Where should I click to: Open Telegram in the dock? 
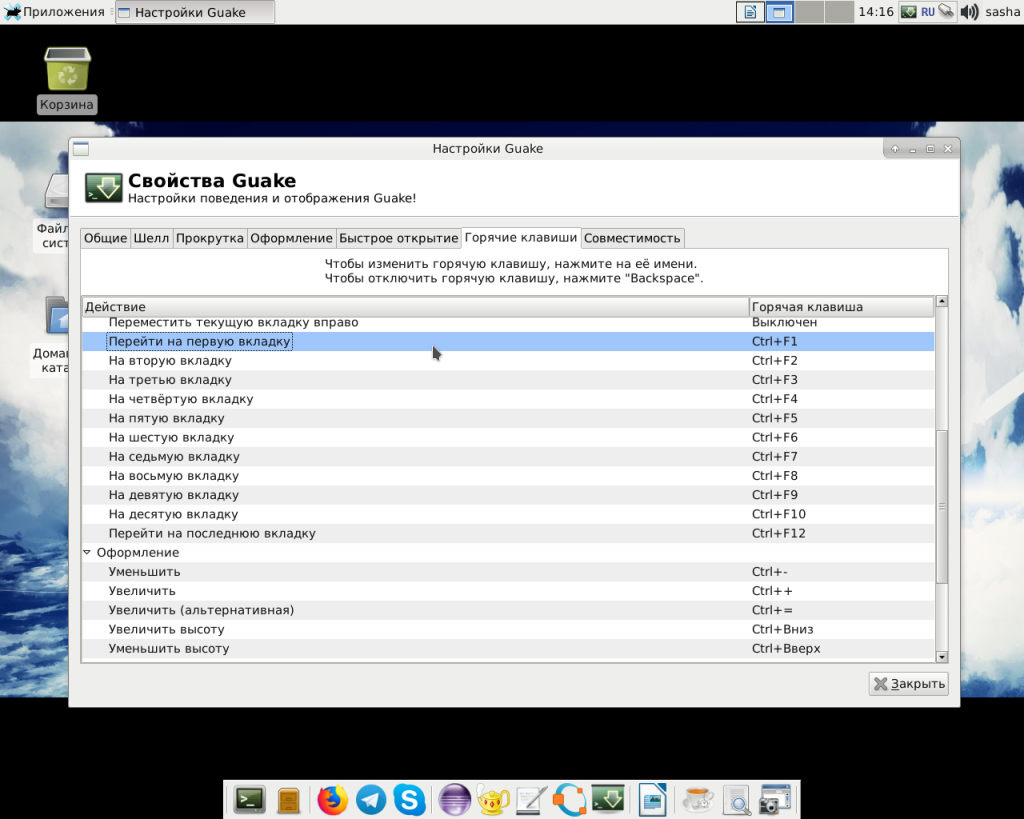[371, 799]
